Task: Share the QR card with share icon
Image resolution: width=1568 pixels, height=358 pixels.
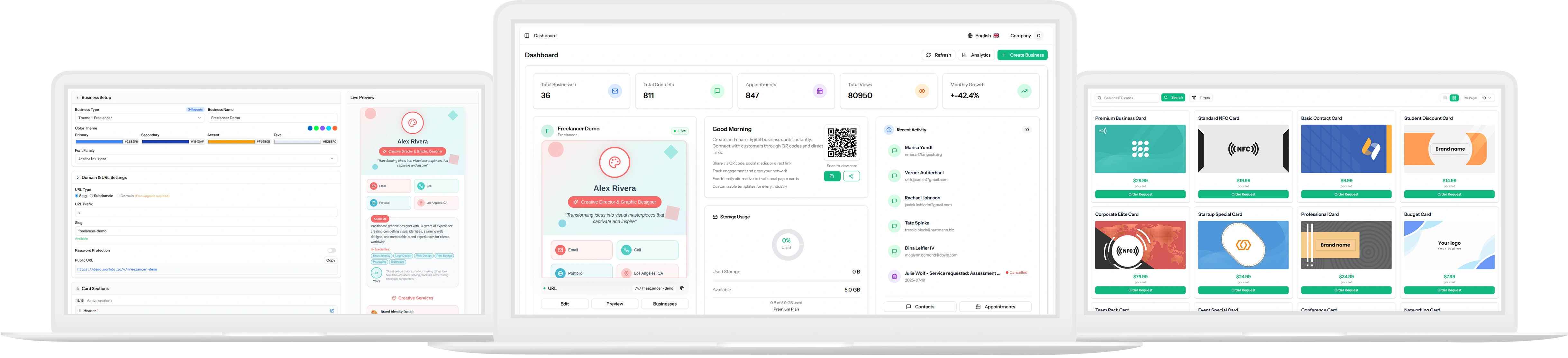Action: tap(851, 176)
